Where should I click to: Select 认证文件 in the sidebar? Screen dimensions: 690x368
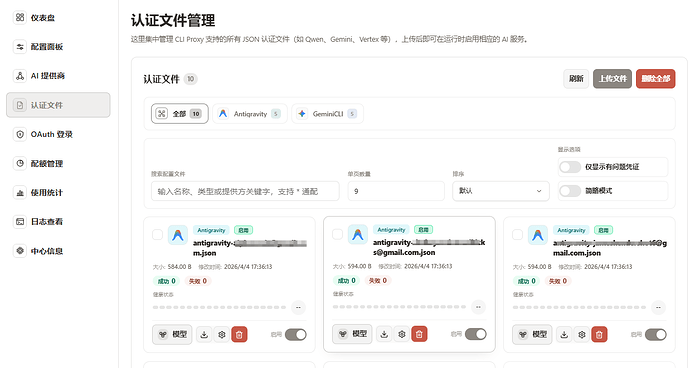(58, 105)
